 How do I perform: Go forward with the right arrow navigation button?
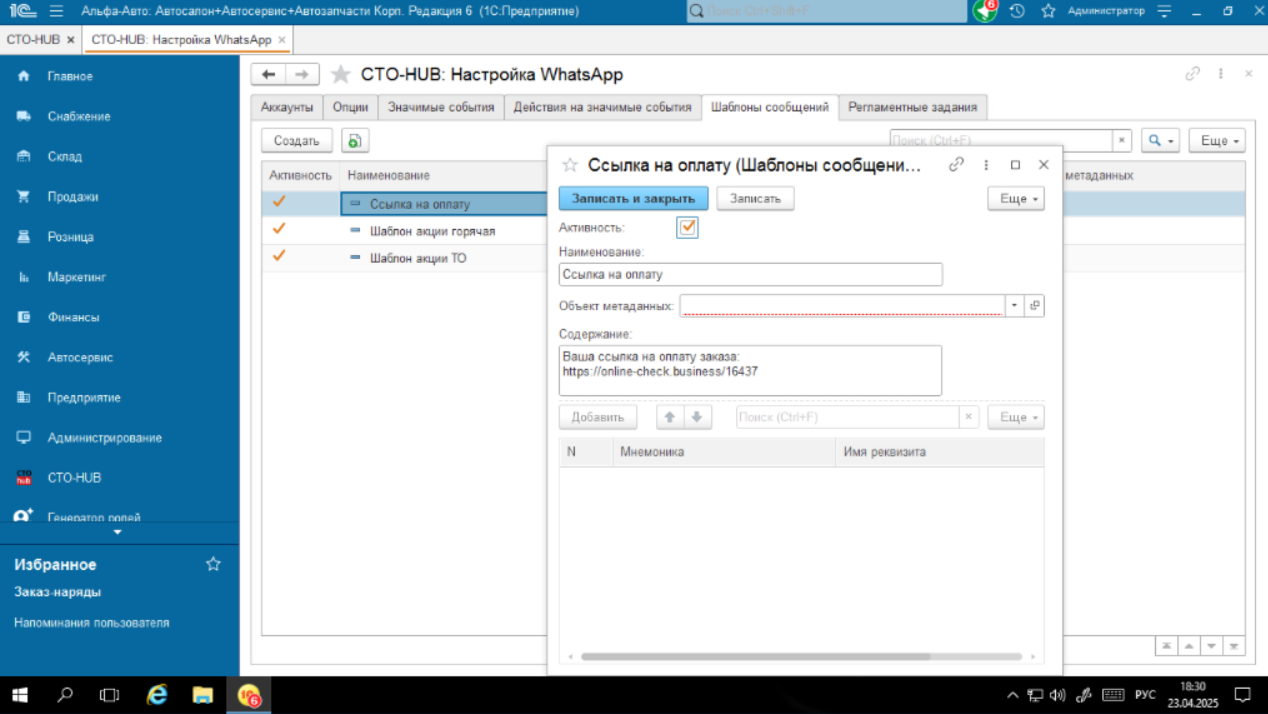pos(302,74)
